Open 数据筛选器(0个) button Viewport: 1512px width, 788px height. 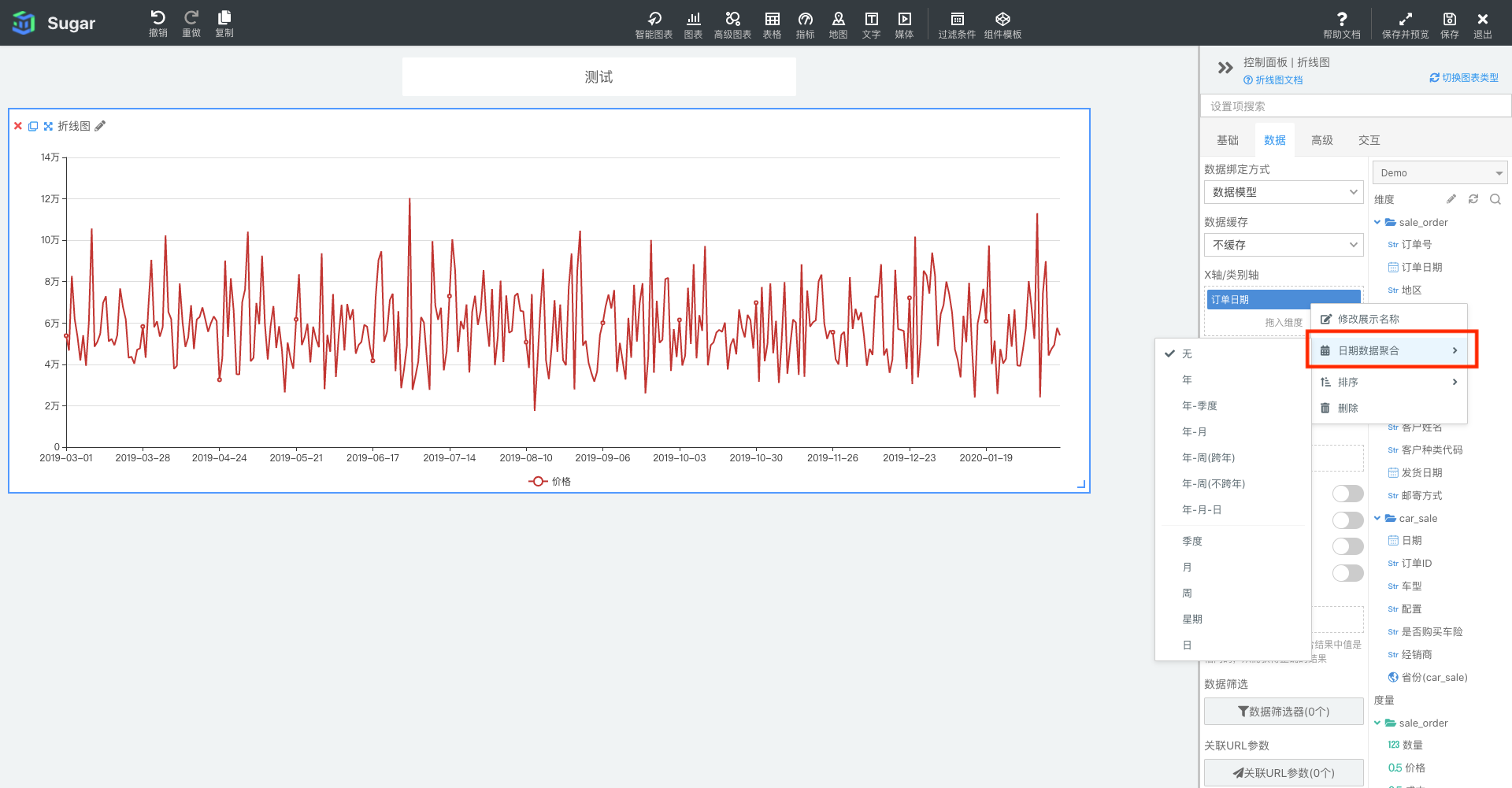[1283, 712]
